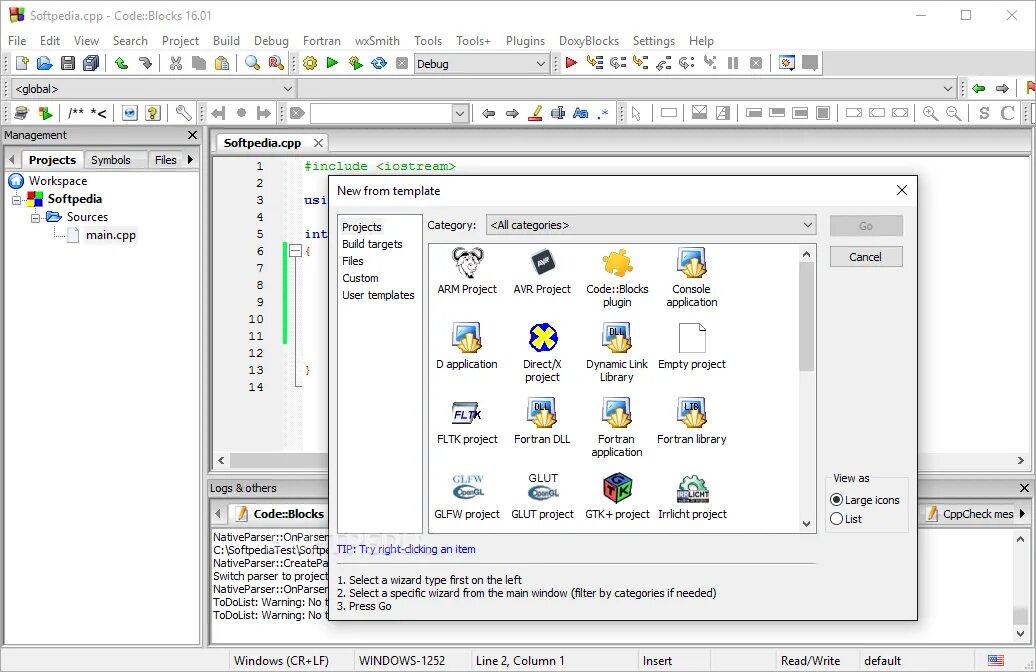This screenshot has height=672, width=1036.
Task: Click the Paste clipboard icon
Action: 222,63
